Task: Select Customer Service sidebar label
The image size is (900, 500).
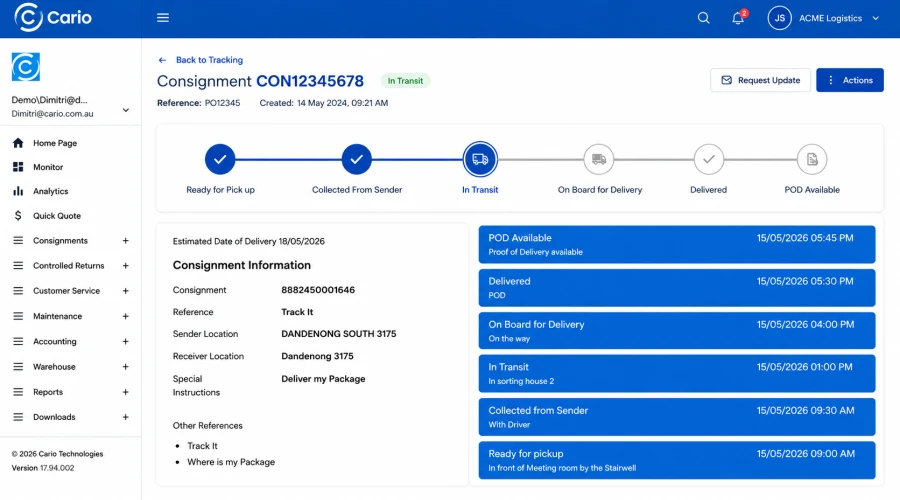Action: [x=66, y=291]
